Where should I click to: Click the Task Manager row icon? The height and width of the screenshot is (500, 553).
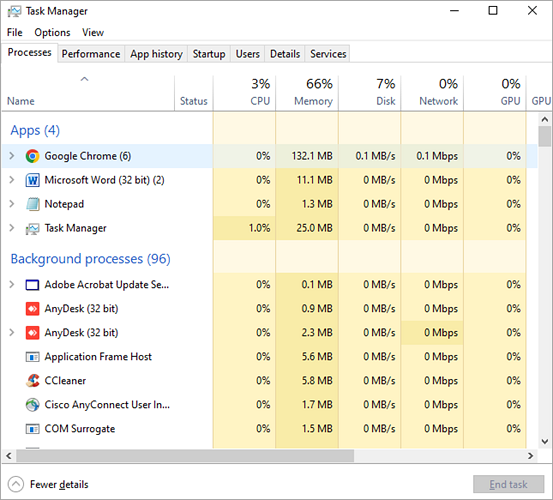coord(32,228)
